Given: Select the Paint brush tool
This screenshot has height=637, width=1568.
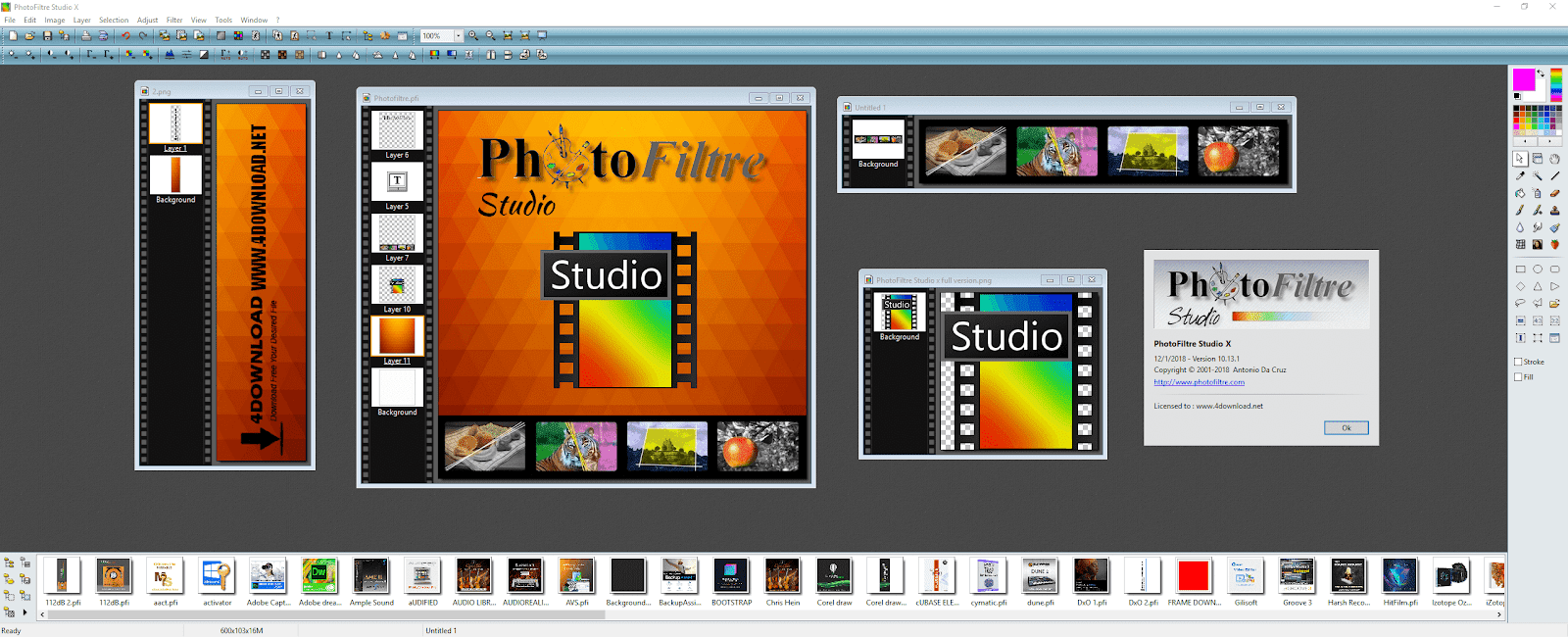Looking at the screenshot, I should (1520, 210).
